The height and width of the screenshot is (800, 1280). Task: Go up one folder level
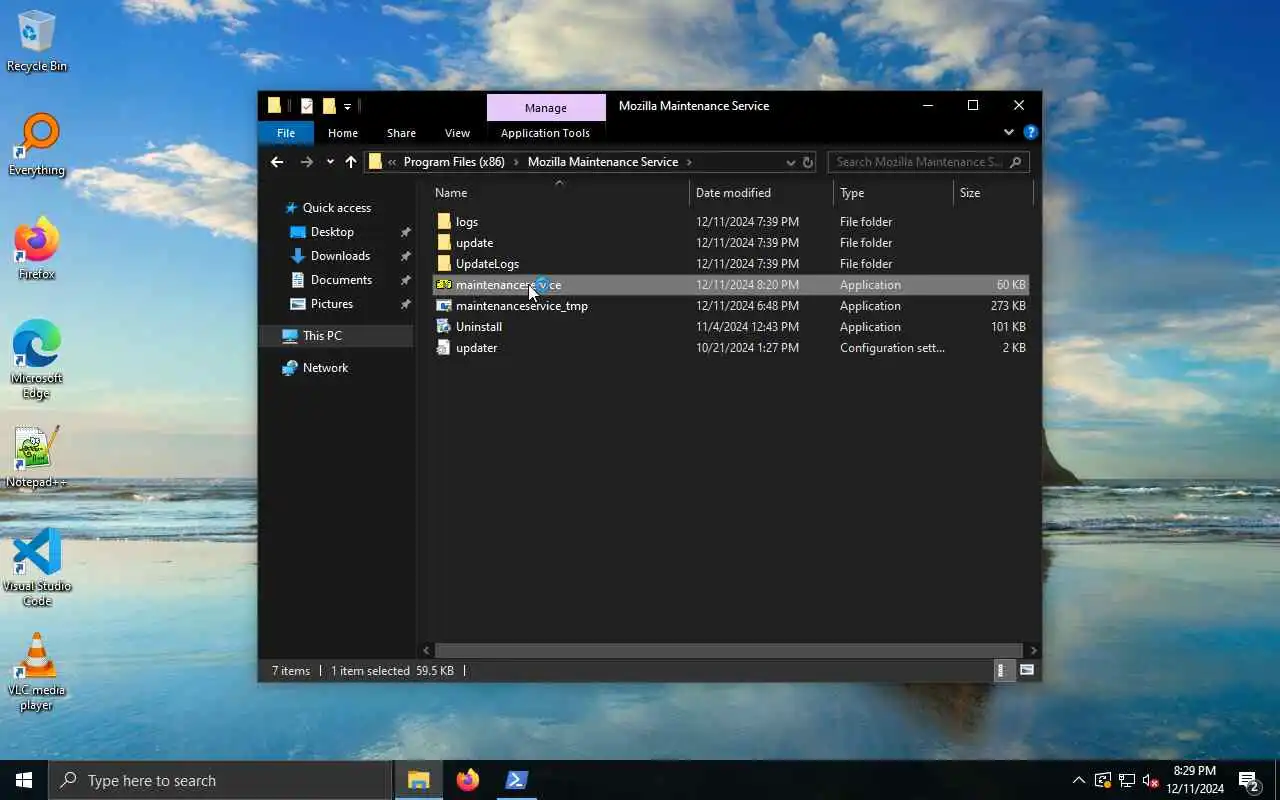click(350, 162)
